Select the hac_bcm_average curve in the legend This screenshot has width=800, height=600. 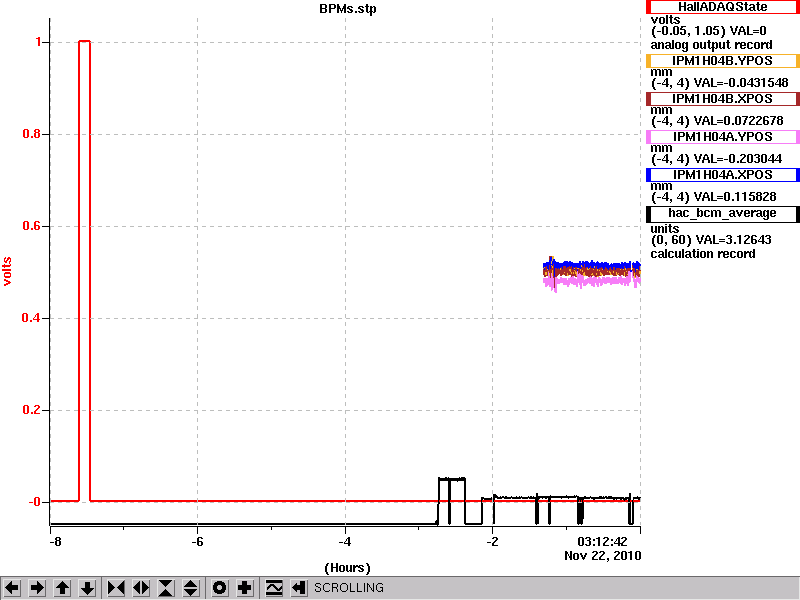point(722,214)
